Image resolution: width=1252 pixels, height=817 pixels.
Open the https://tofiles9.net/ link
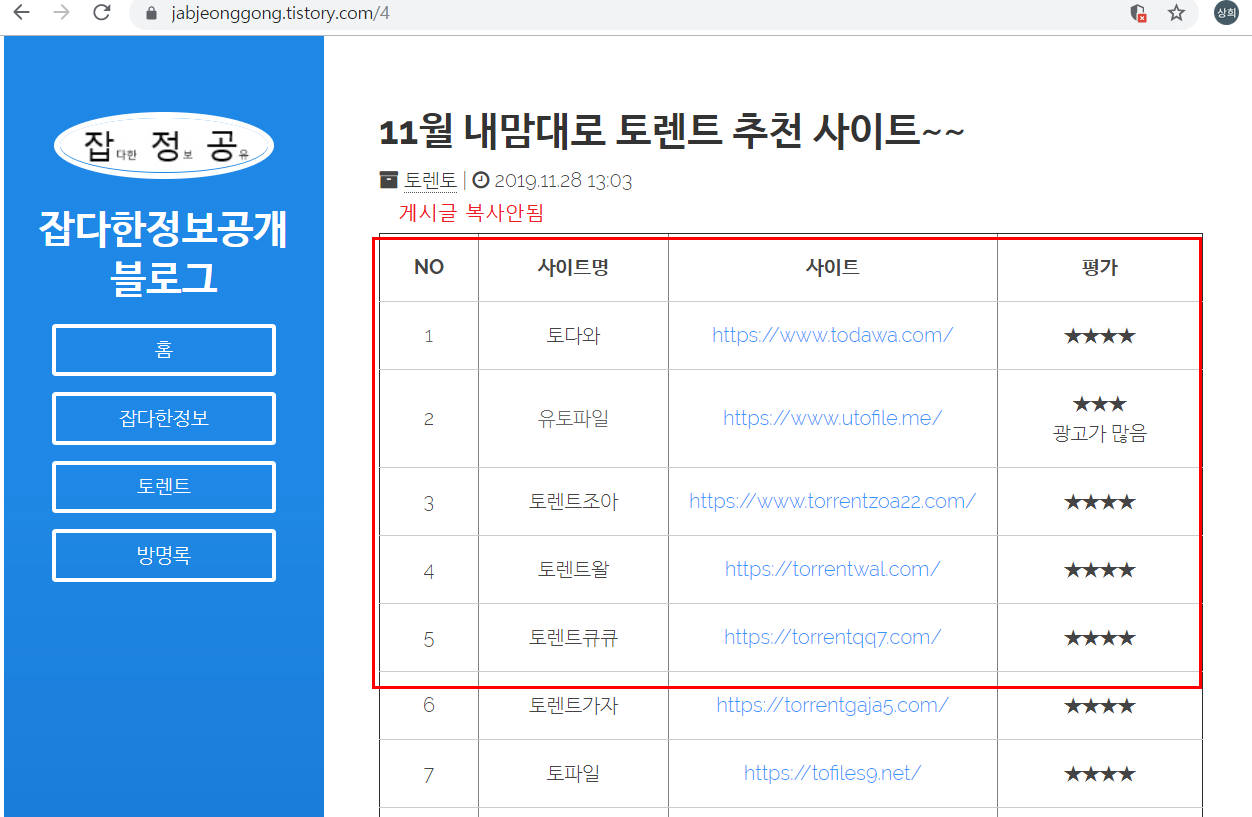(x=832, y=773)
